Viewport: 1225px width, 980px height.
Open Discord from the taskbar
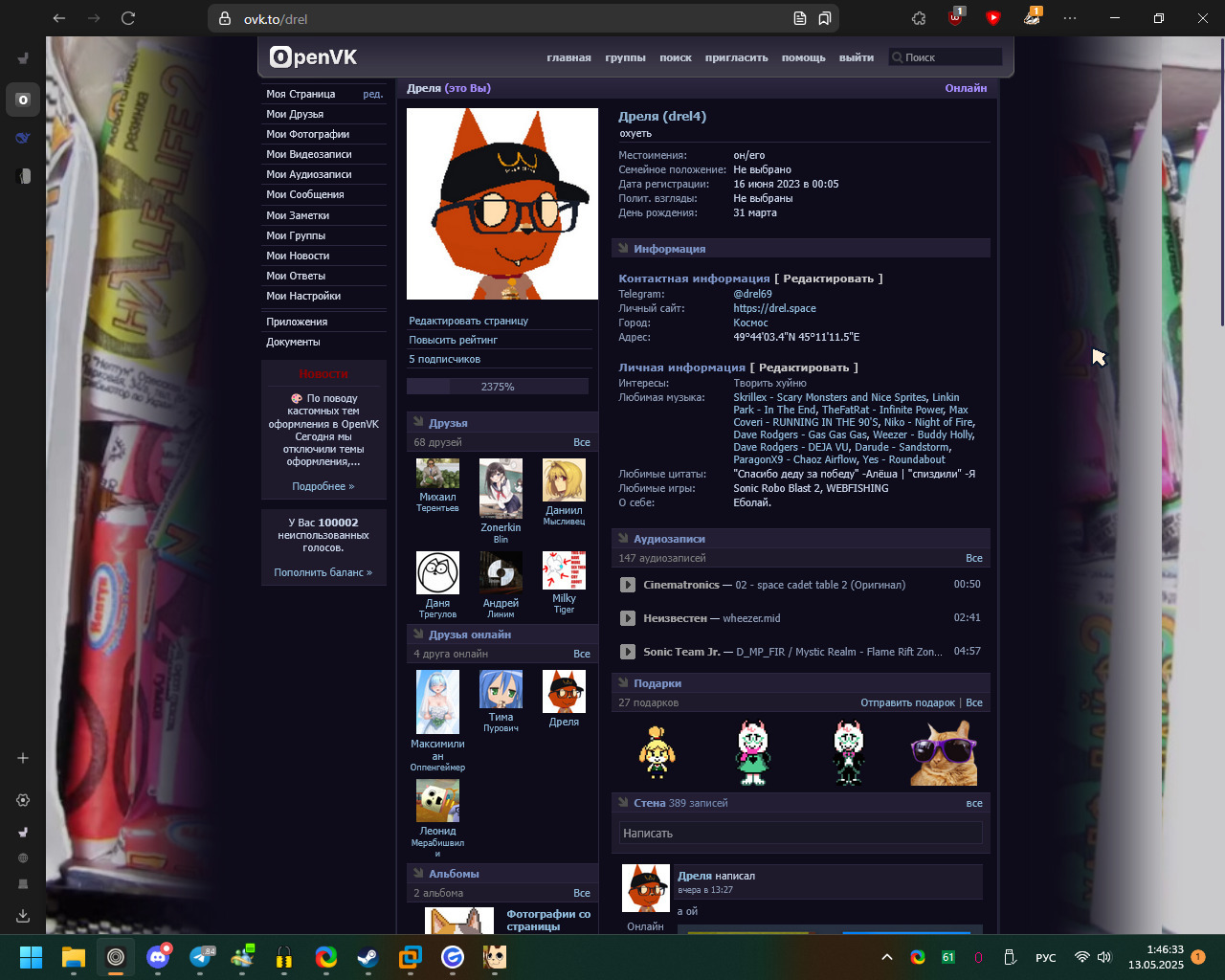[x=158, y=957]
